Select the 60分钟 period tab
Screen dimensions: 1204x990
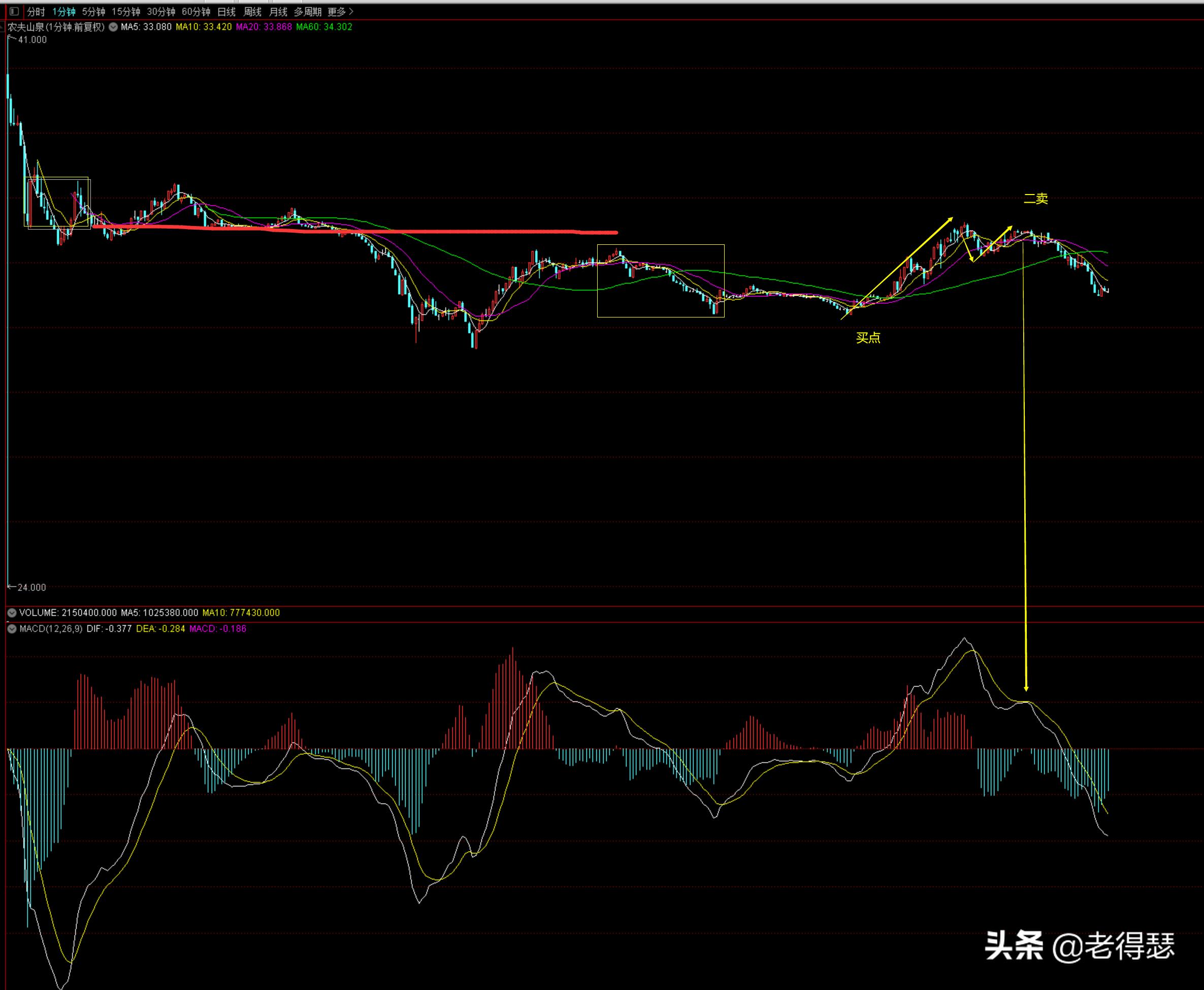click(196, 12)
